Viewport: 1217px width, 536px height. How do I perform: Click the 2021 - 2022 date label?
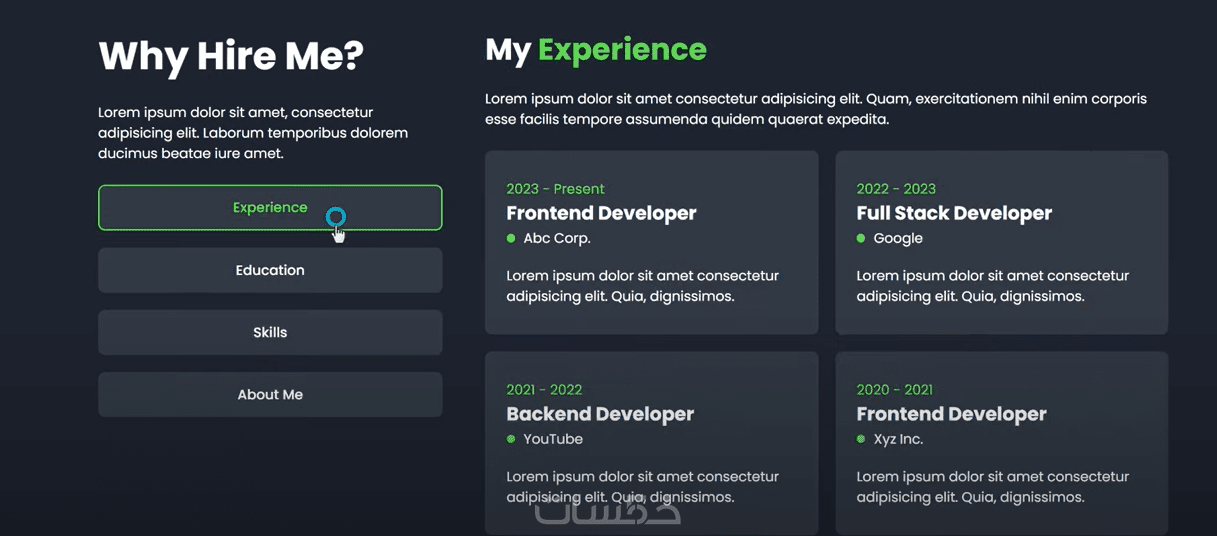point(544,390)
